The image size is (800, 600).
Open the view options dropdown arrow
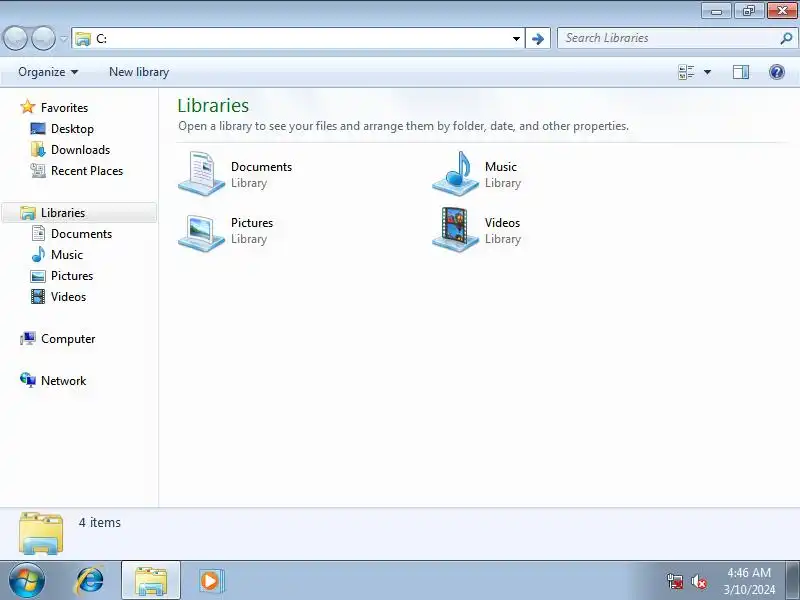click(707, 72)
